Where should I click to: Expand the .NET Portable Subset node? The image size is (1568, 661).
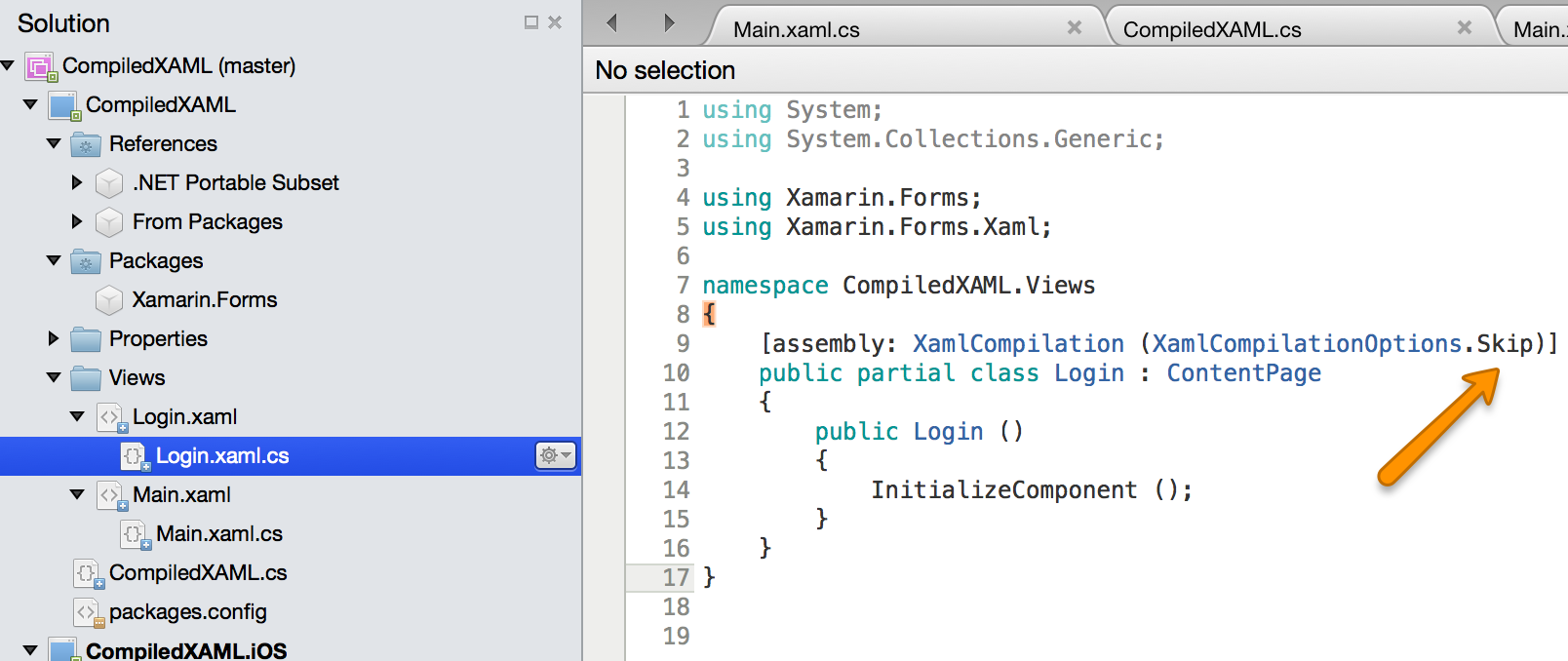(77, 183)
